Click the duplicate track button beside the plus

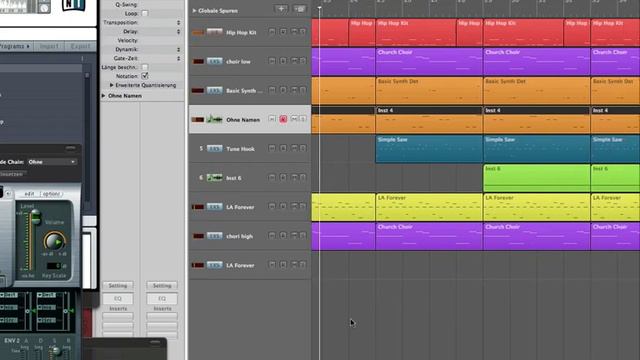tap(300, 9)
